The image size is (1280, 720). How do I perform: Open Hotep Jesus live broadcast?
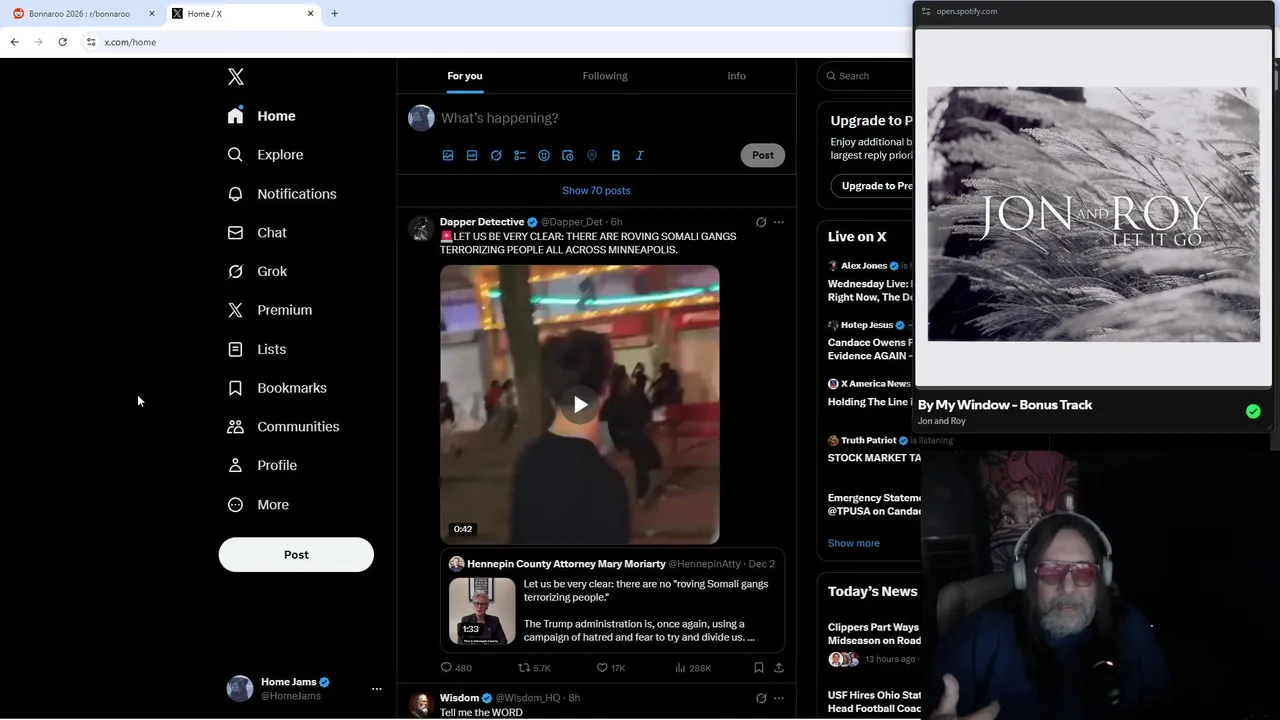tap(870, 341)
